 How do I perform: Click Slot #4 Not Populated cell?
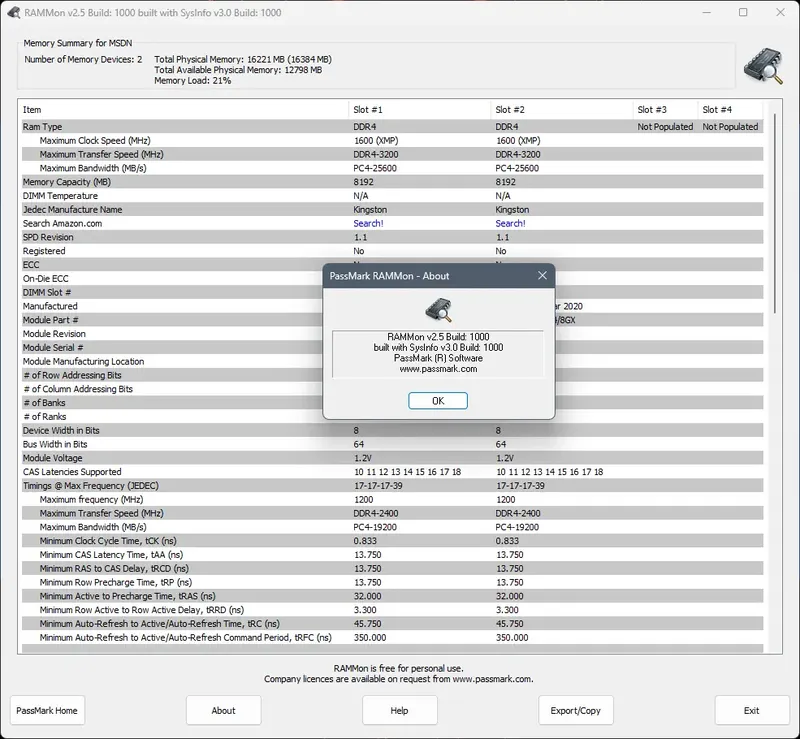click(731, 127)
